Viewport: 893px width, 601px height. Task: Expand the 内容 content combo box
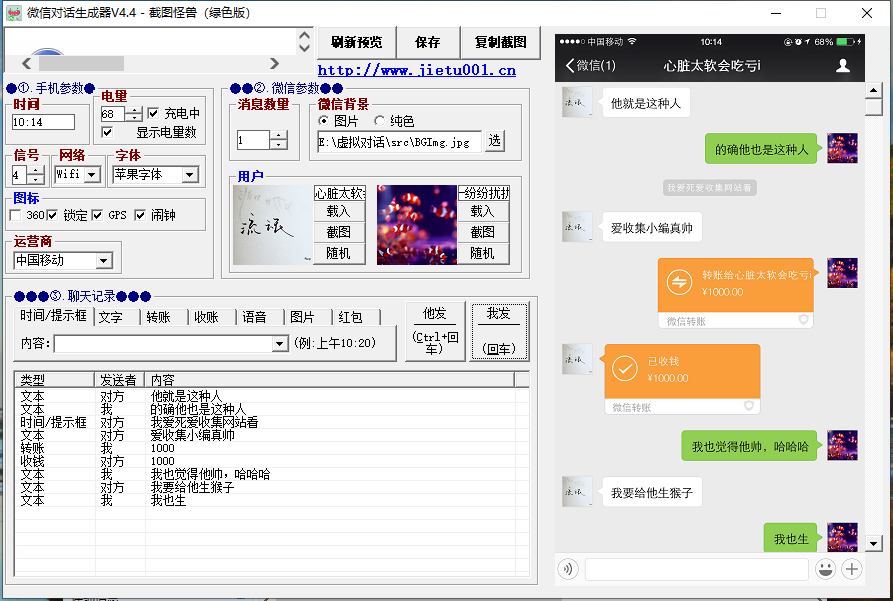coord(279,344)
